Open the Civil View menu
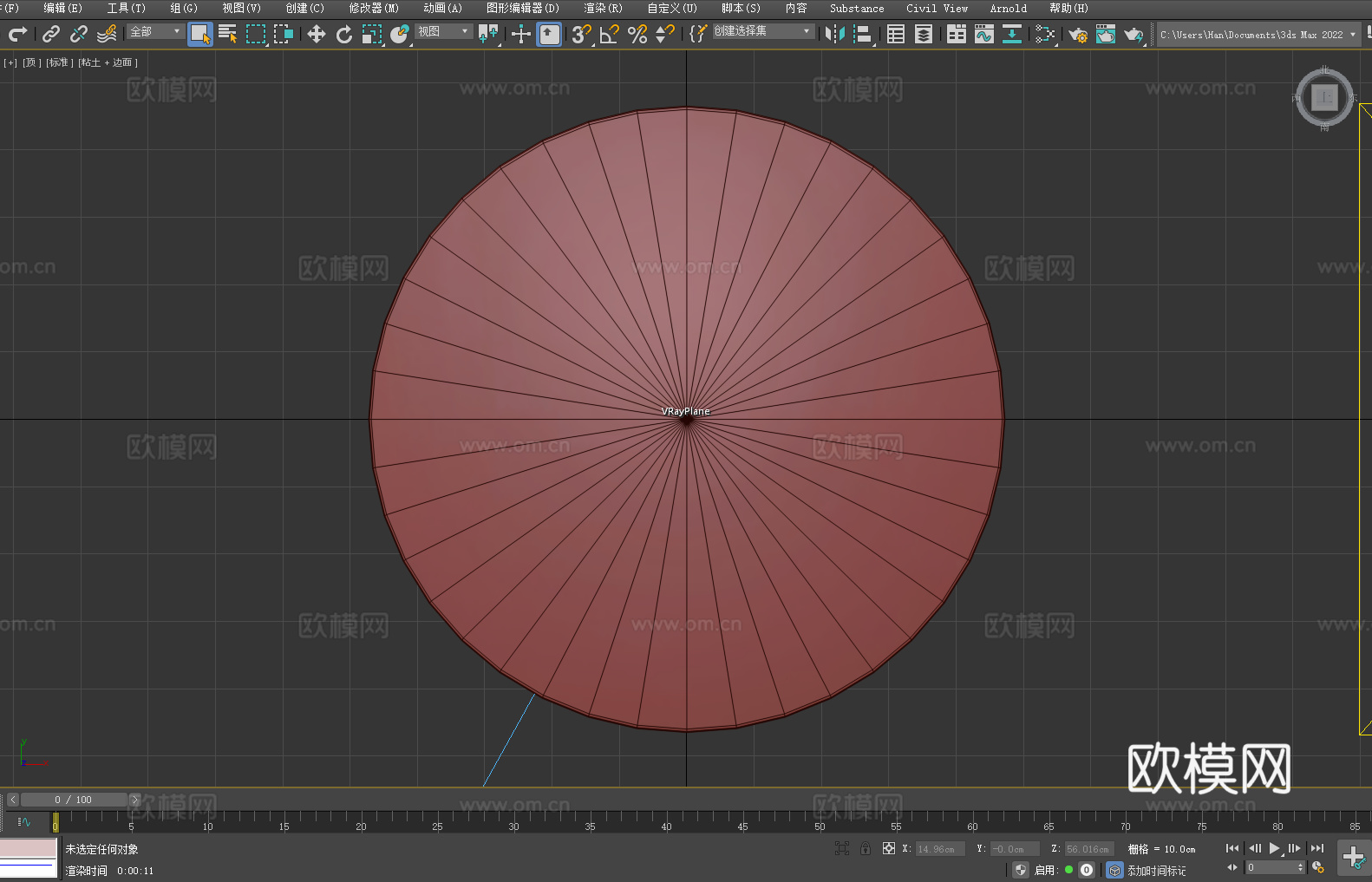The image size is (1372, 882). point(937,8)
